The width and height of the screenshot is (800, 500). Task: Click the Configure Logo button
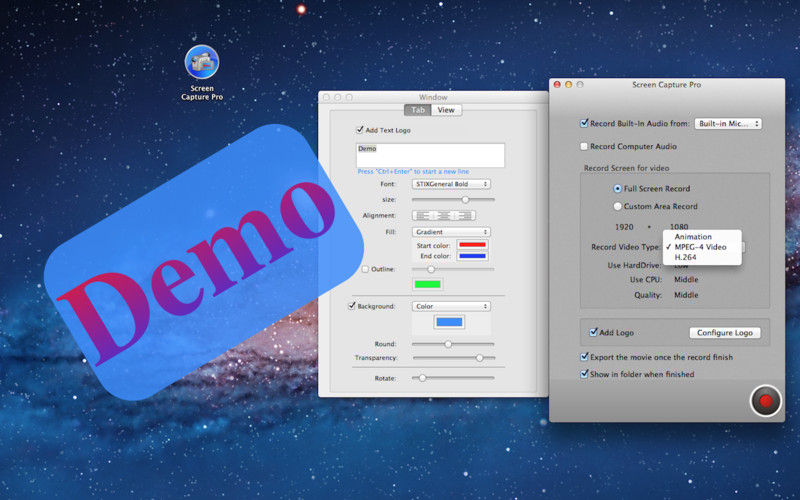(x=725, y=333)
